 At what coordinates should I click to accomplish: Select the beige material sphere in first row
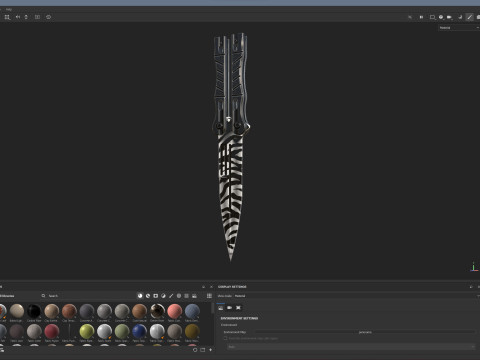coord(17,311)
